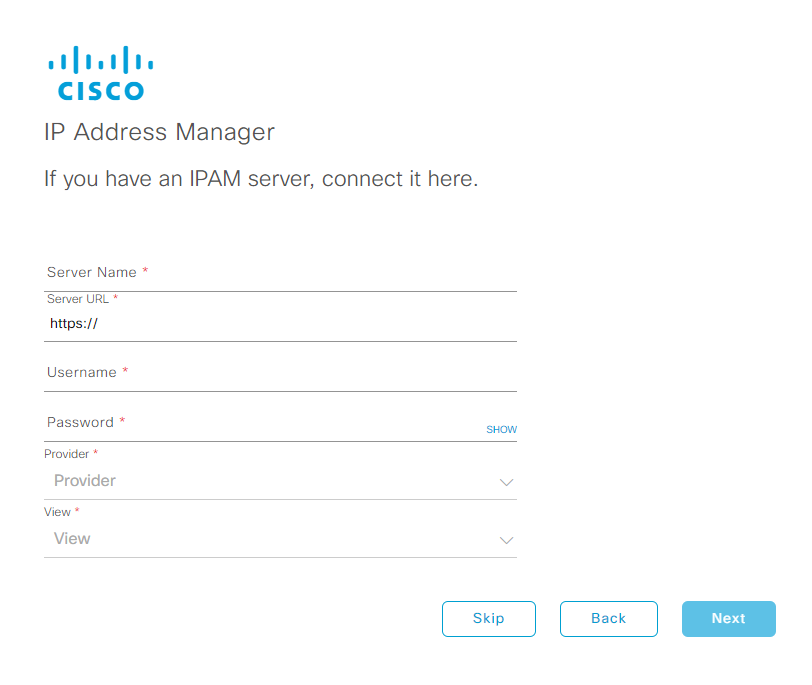Click the small Server URL label

coord(78,299)
